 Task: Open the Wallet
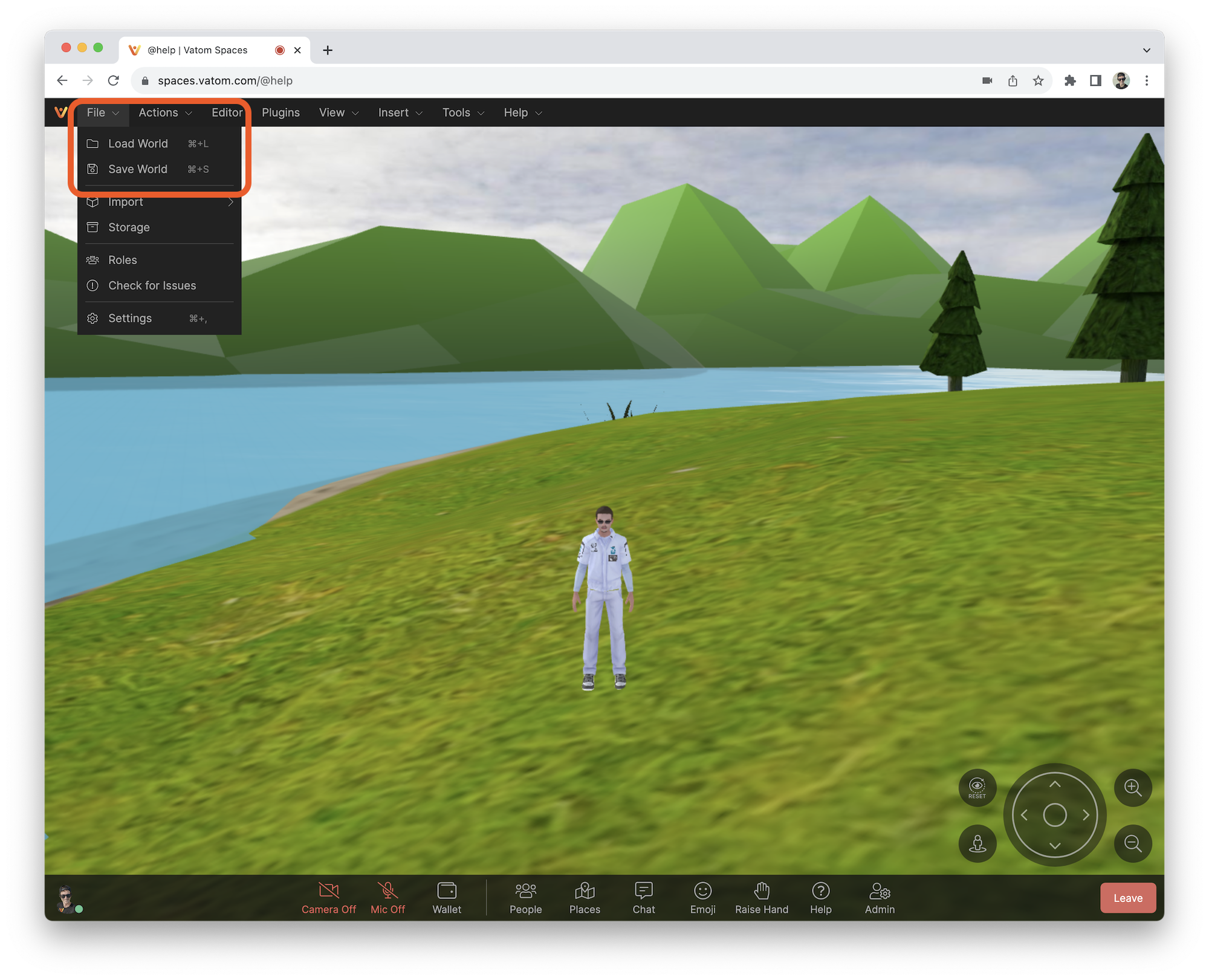coord(447,898)
